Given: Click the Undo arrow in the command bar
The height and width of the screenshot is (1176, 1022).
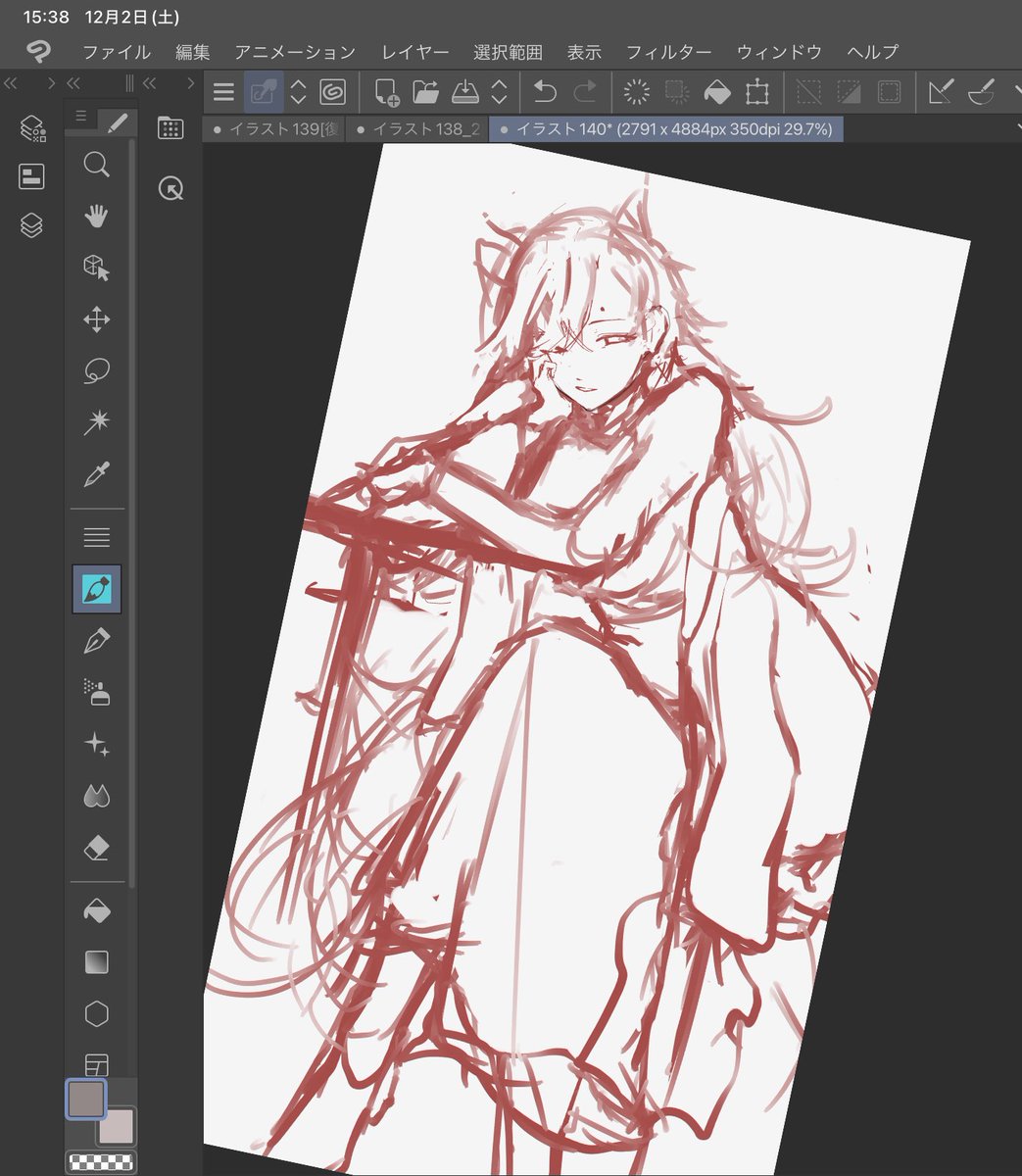Looking at the screenshot, I should click(x=545, y=92).
